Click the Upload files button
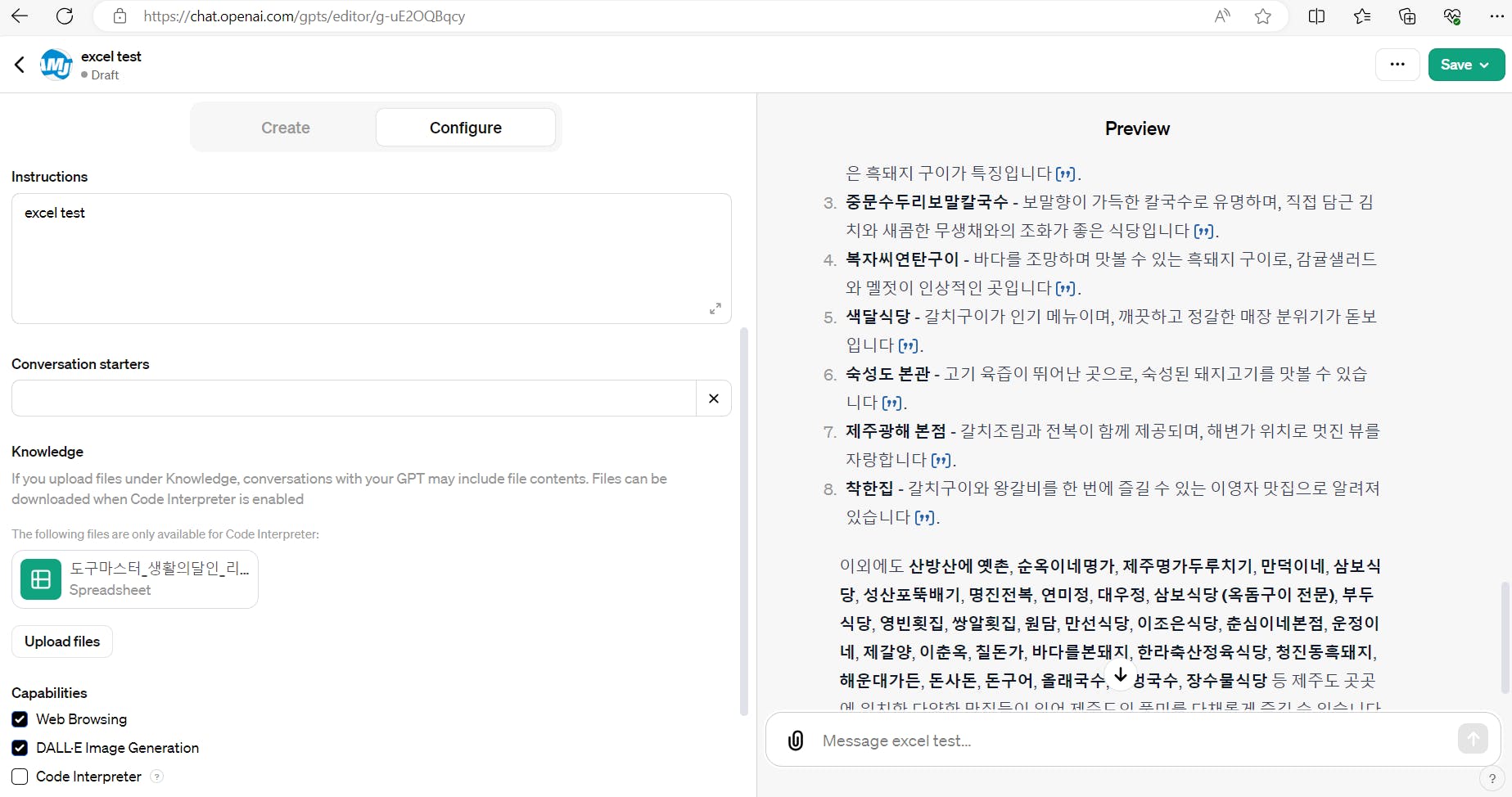The height and width of the screenshot is (797, 1512). coord(62,642)
